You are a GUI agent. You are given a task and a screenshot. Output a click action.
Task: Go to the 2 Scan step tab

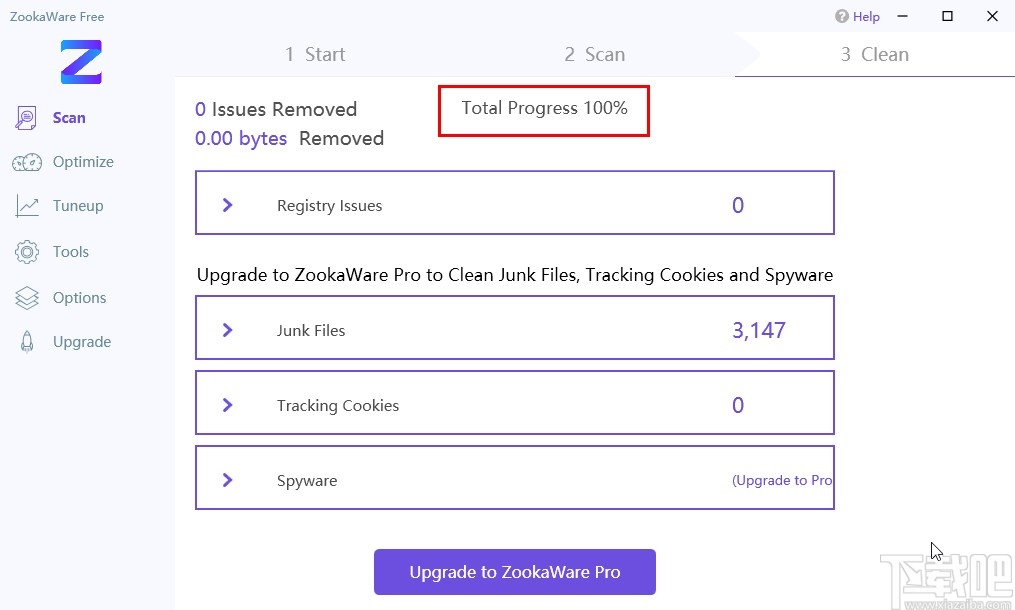594,55
